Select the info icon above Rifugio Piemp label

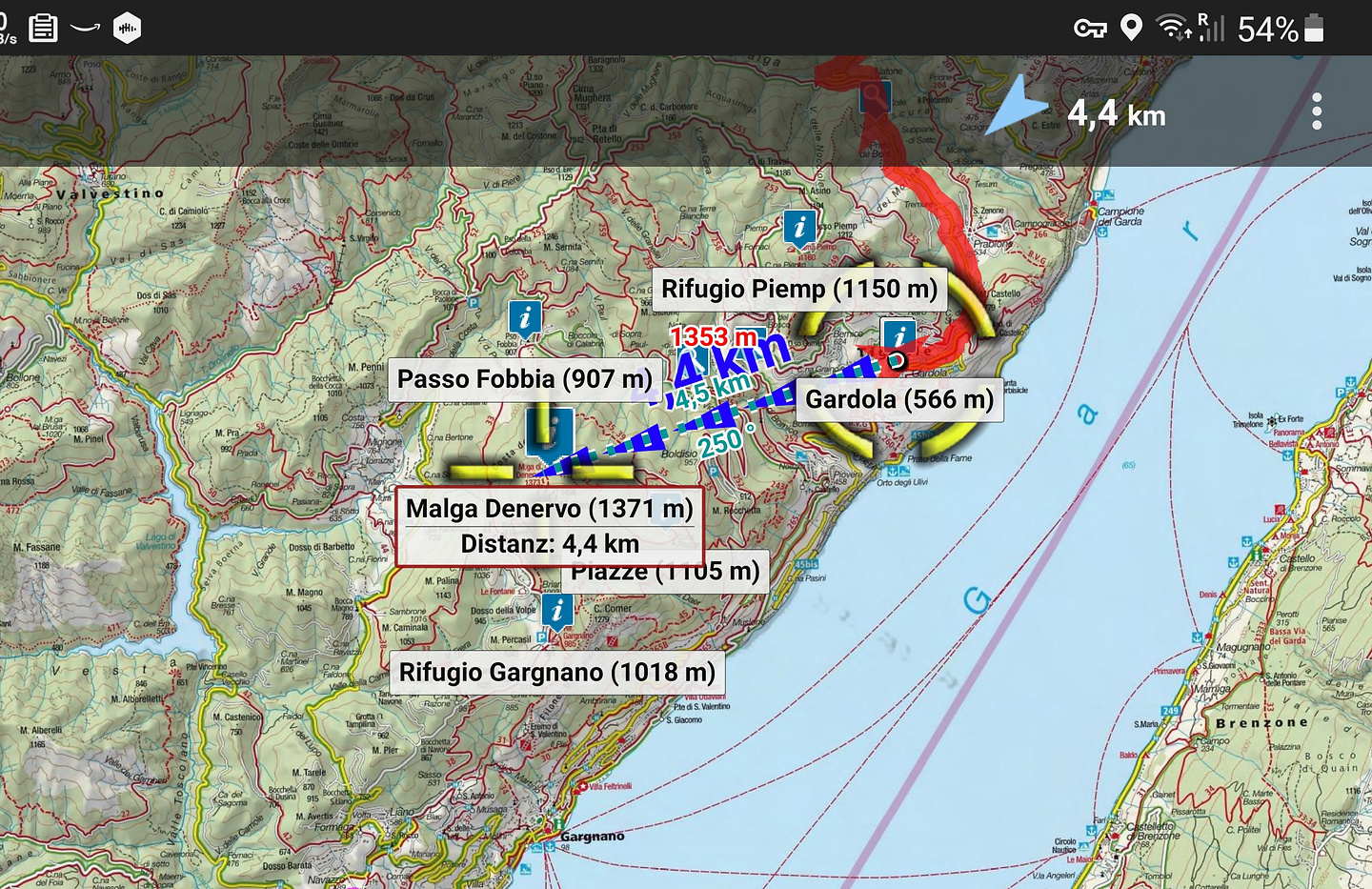(x=800, y=229)
